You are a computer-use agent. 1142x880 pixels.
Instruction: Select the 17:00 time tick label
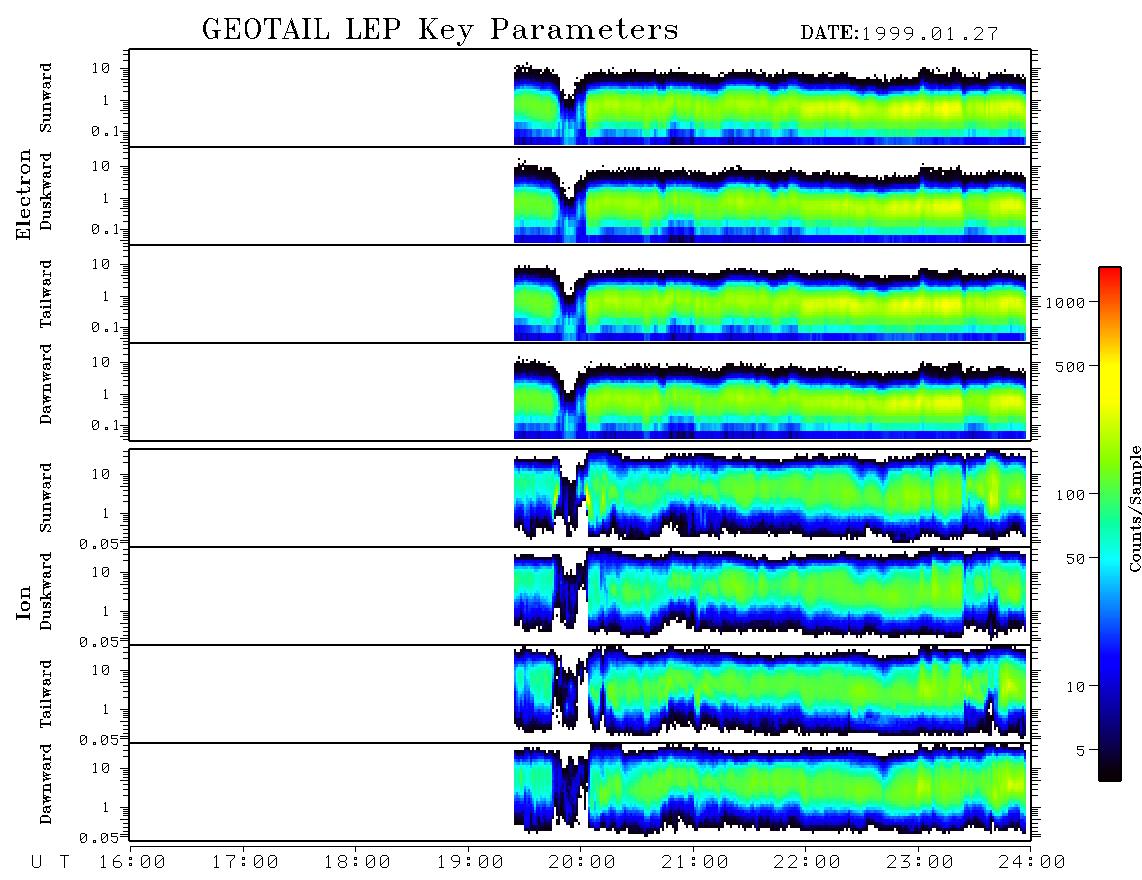[245, 862]
